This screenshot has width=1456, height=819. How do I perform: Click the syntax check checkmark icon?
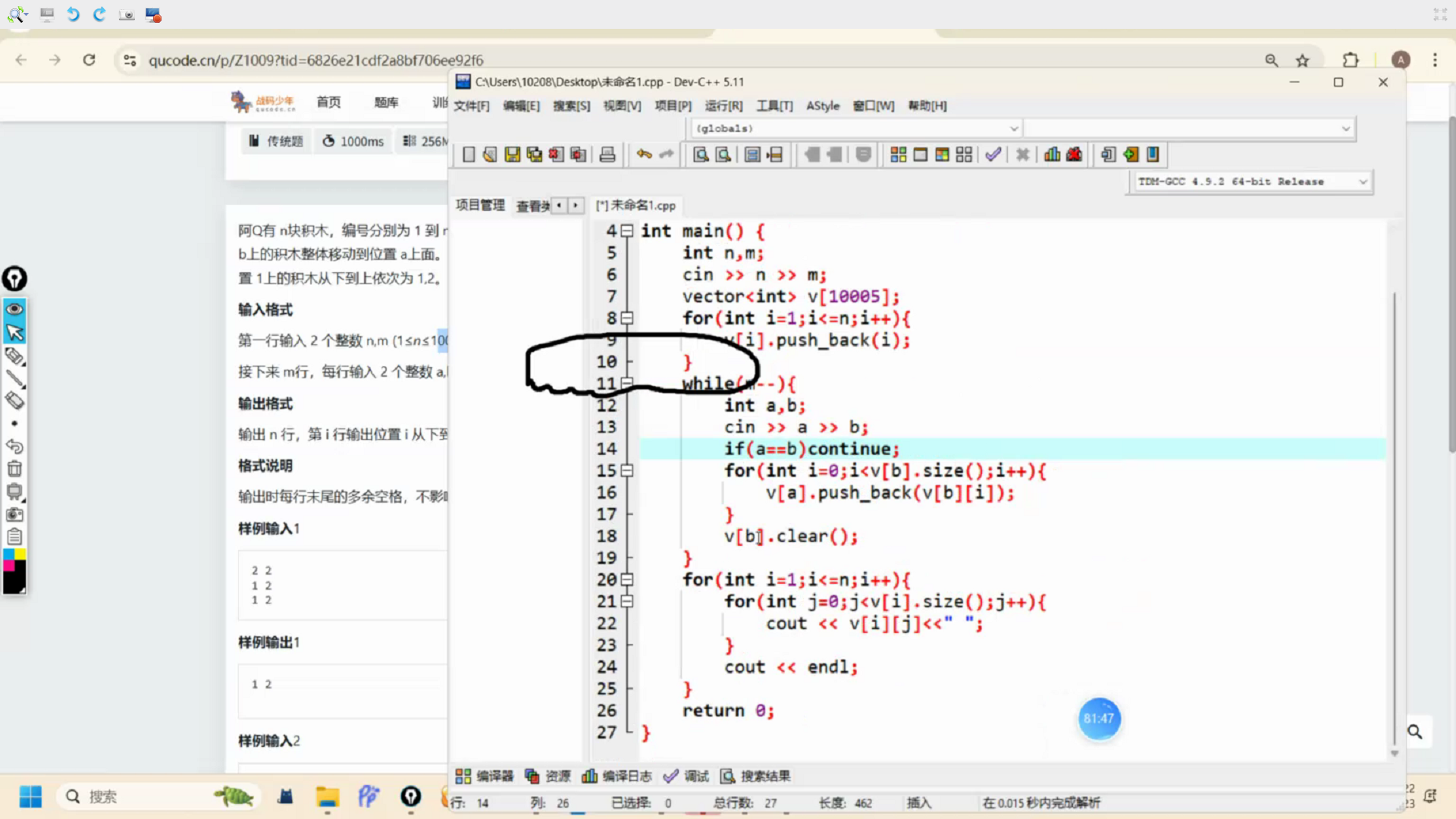pyautogui.click(x=993, y=155)
